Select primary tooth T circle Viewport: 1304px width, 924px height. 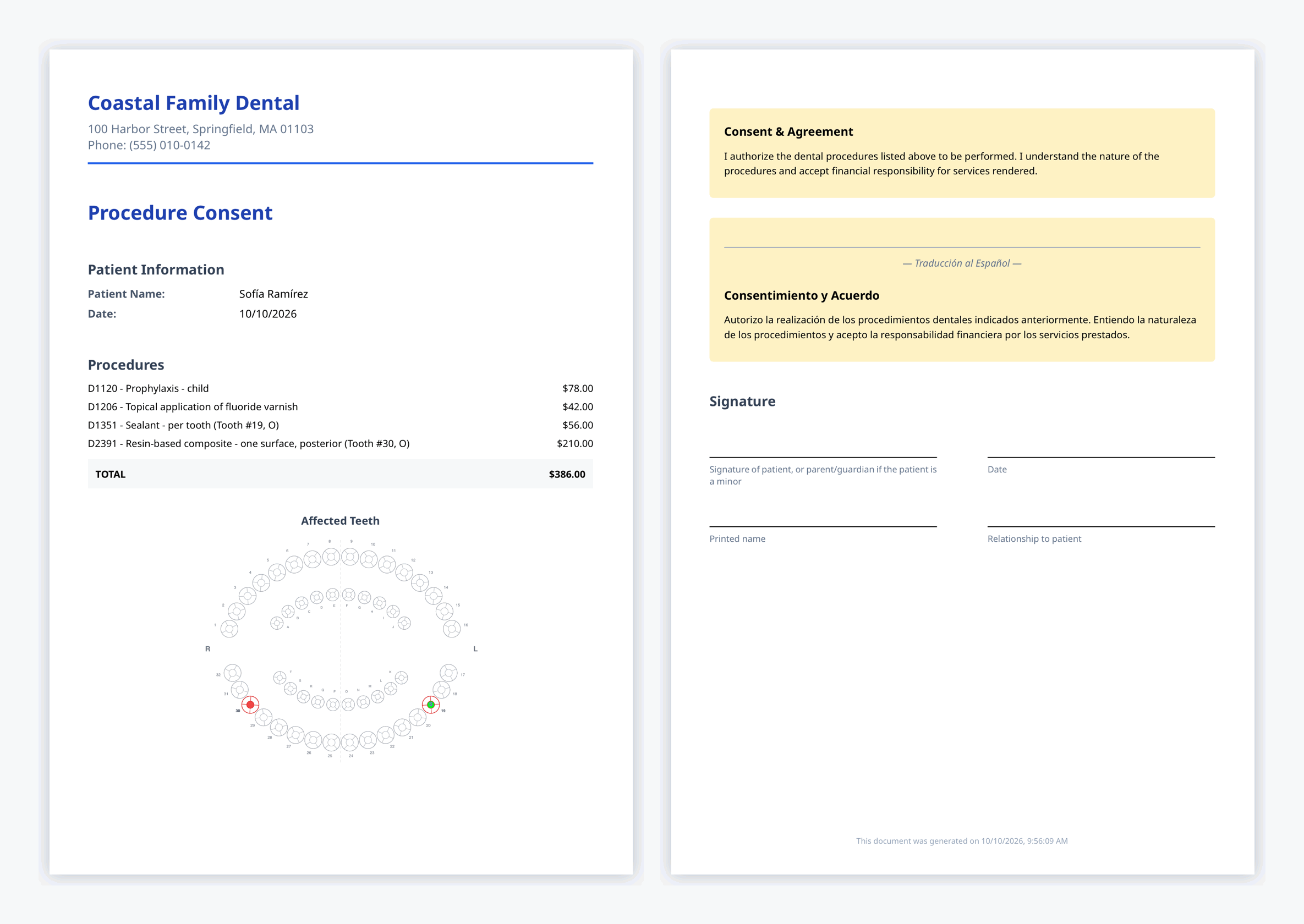pyautogui.click(x=280, y=678)
